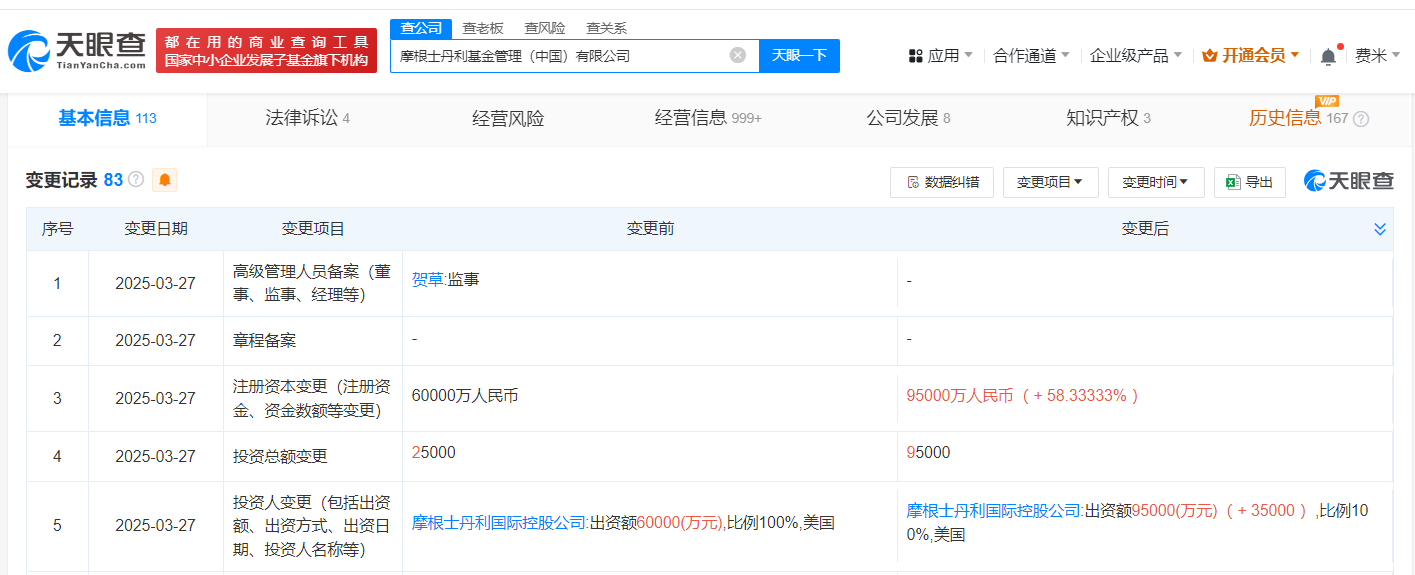Open the Tianyancha logo homepage
This screenshot has height=575, width=1415.
click(77, 50)
